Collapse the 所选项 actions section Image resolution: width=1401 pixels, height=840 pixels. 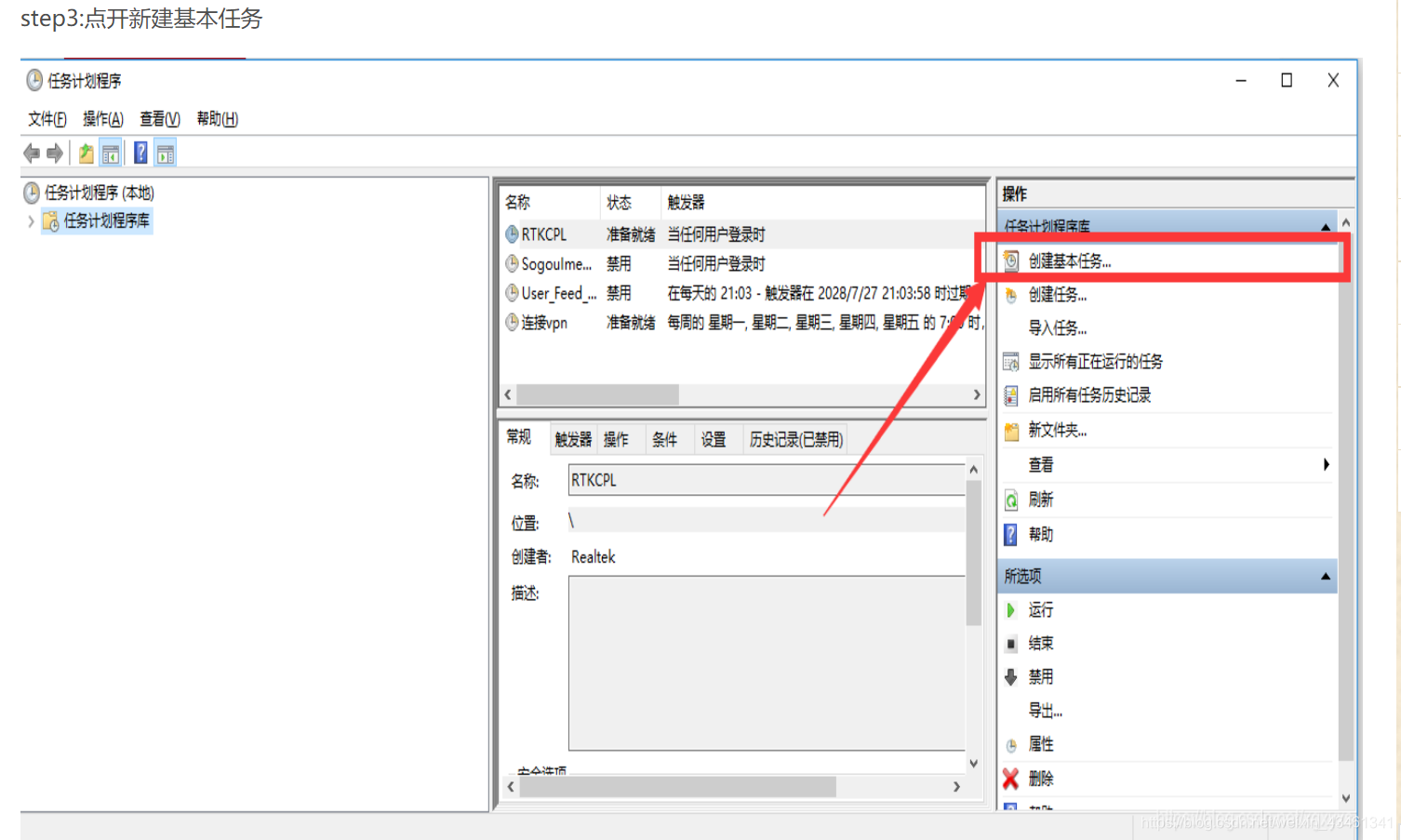1326,577
